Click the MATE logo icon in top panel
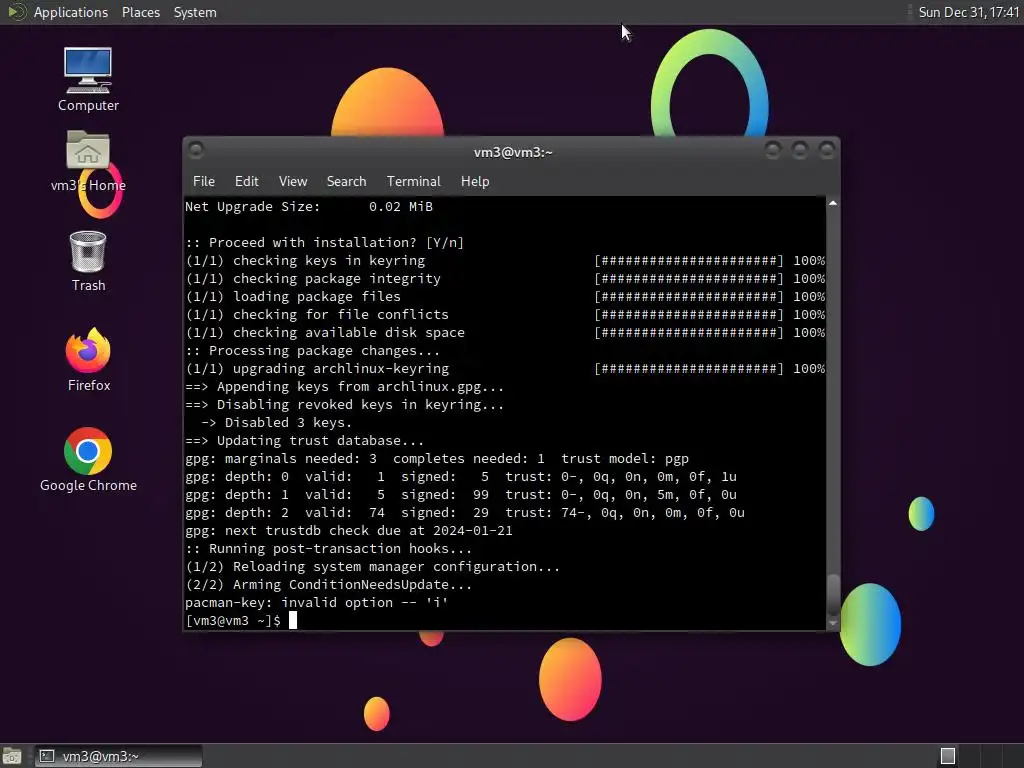Image resolution: width=1024 pixels, height=768 pixels. coord(16,12)
